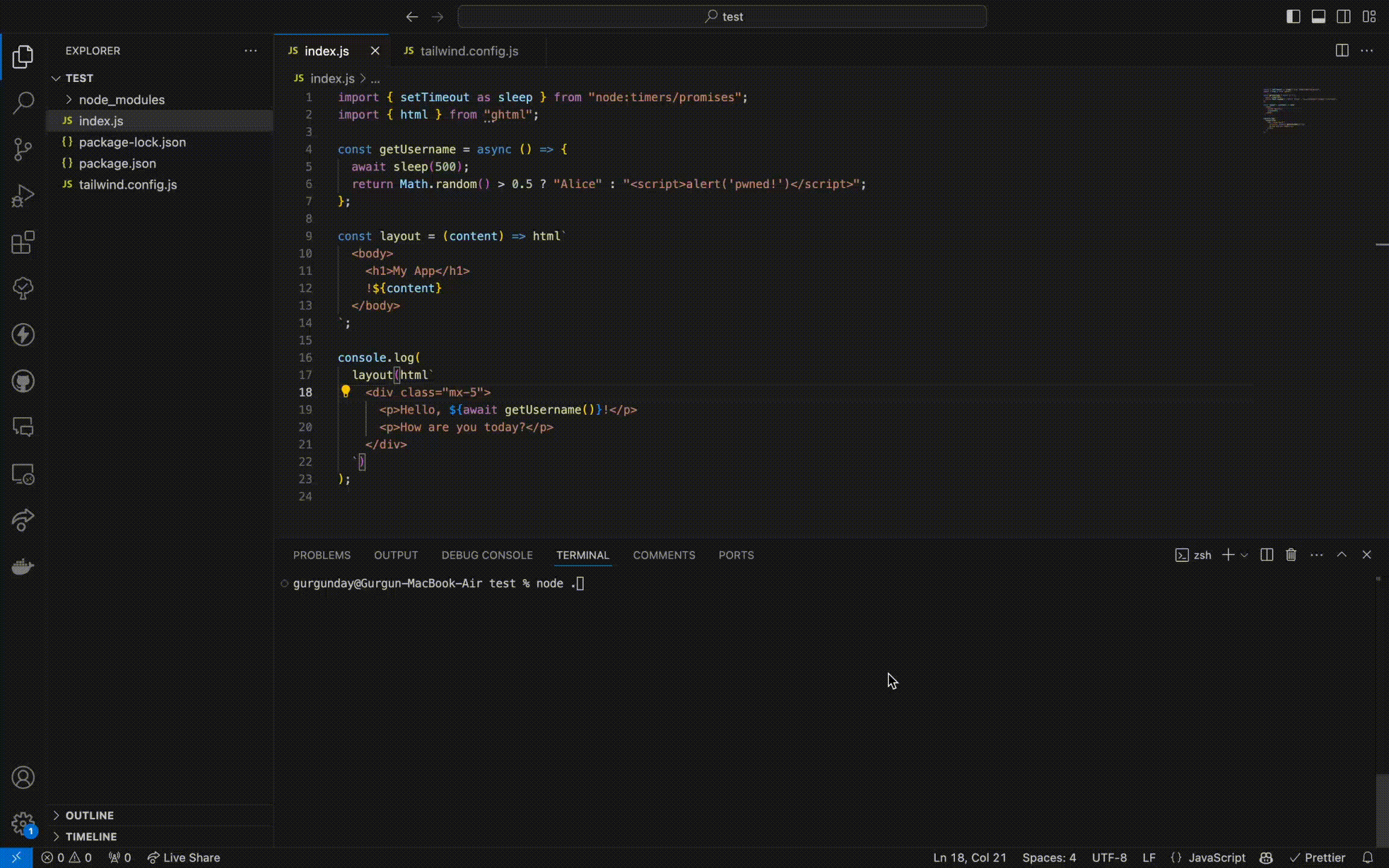Viewport: 1389px width, 868px height.
Task: Toggle the primary side bar layout button
Action: click(x=1293, y=16)
